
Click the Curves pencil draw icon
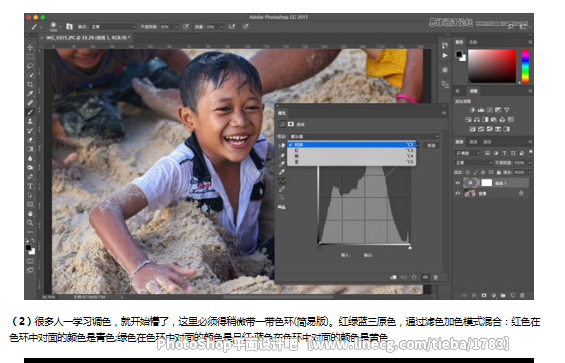pos(282,189)
